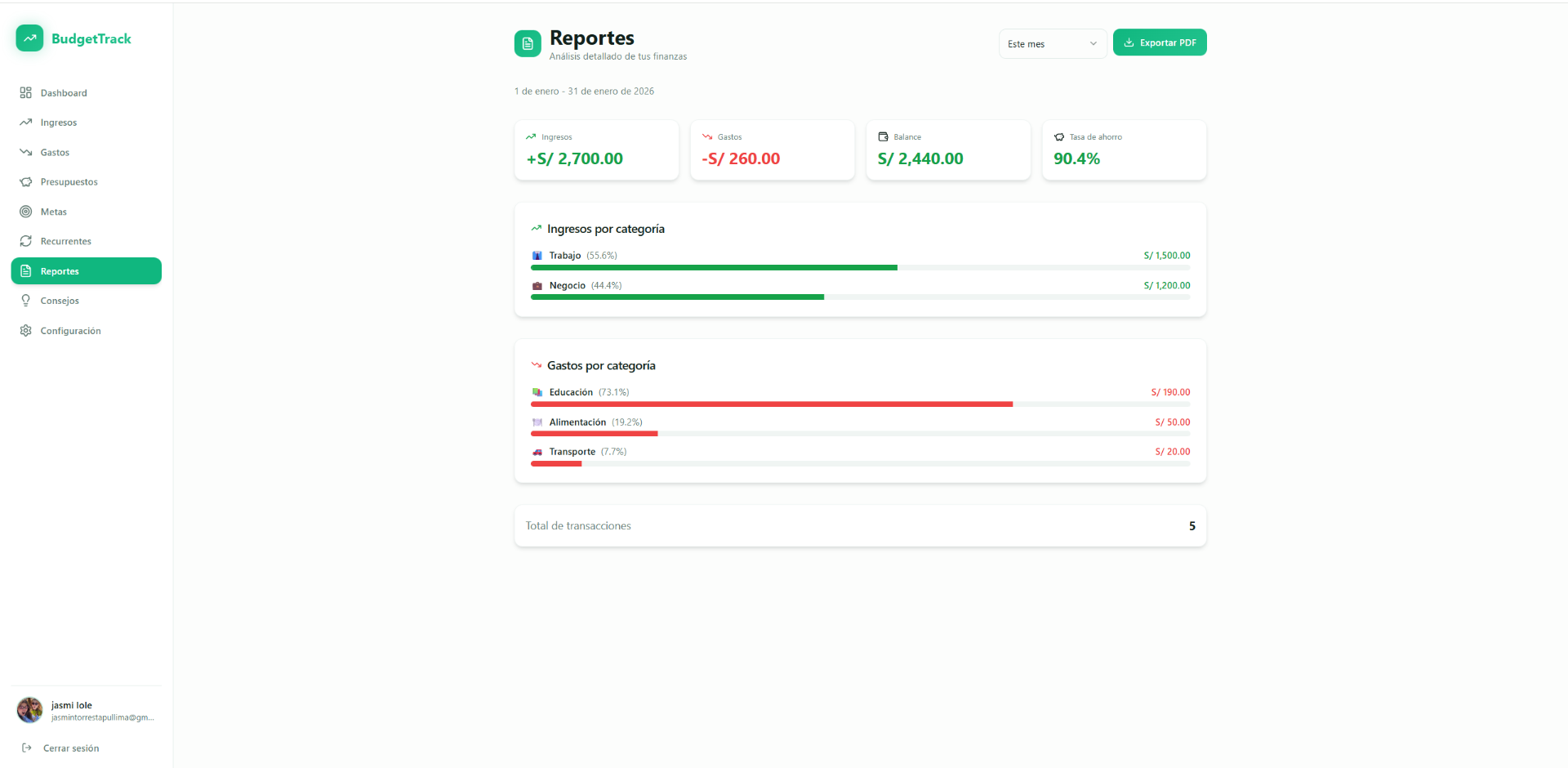Click the Total de transacciones row

point(859,525)
